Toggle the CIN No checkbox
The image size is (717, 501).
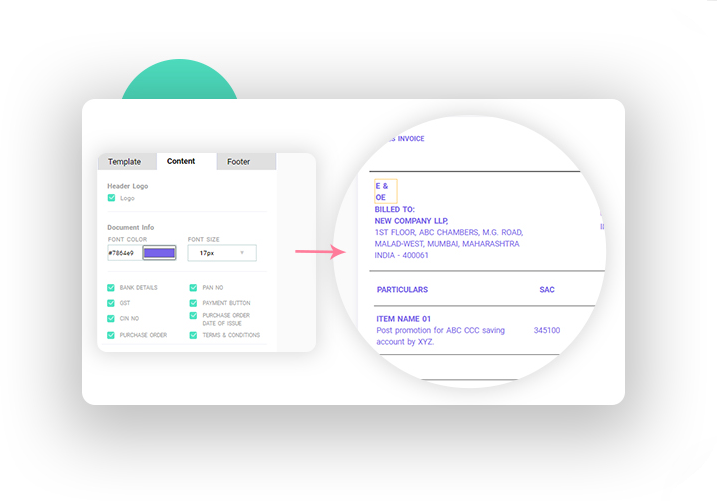[111, 319]
